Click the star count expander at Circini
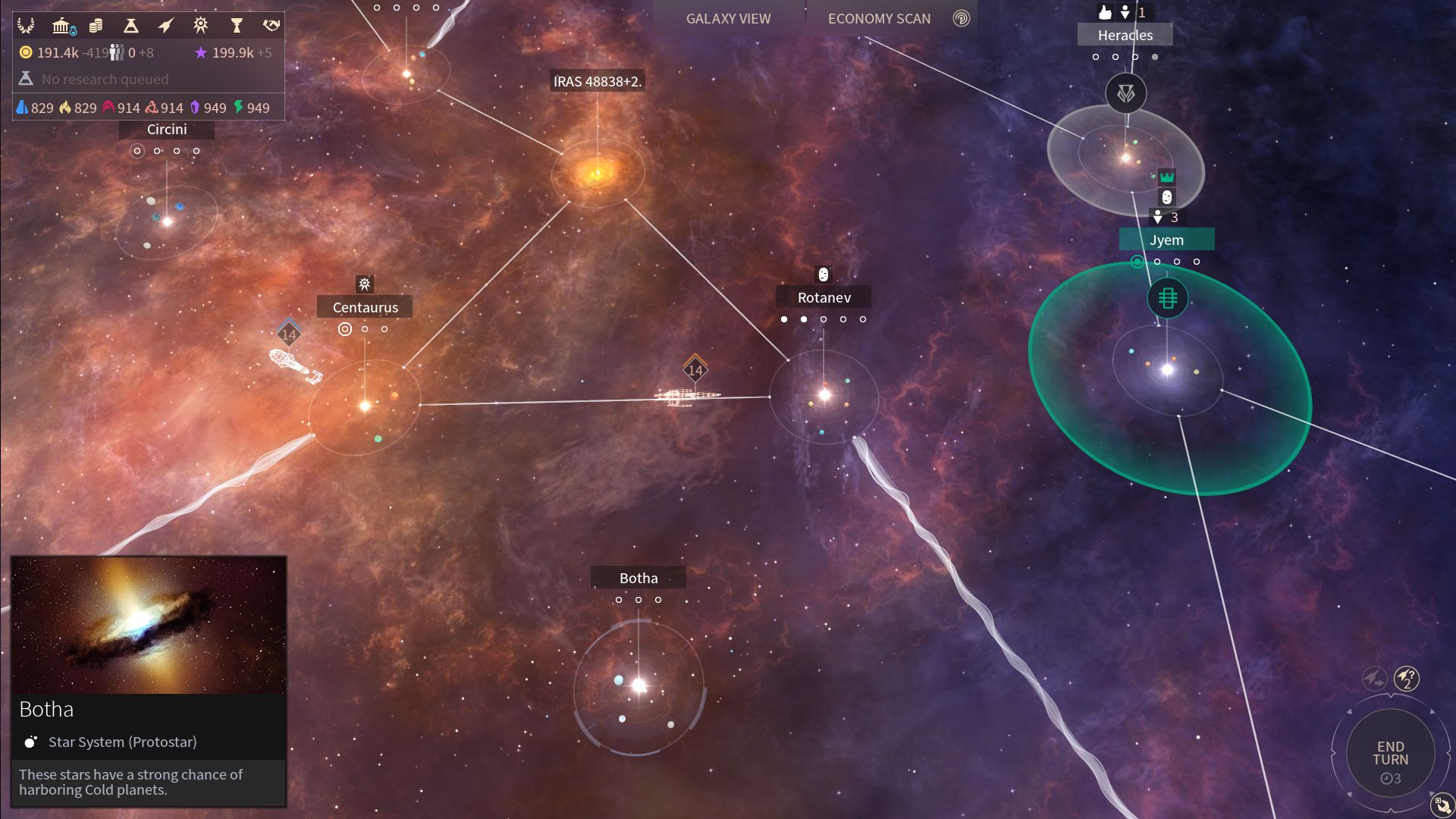This screenshot has width=1456, height=819. tap(137, 150)
